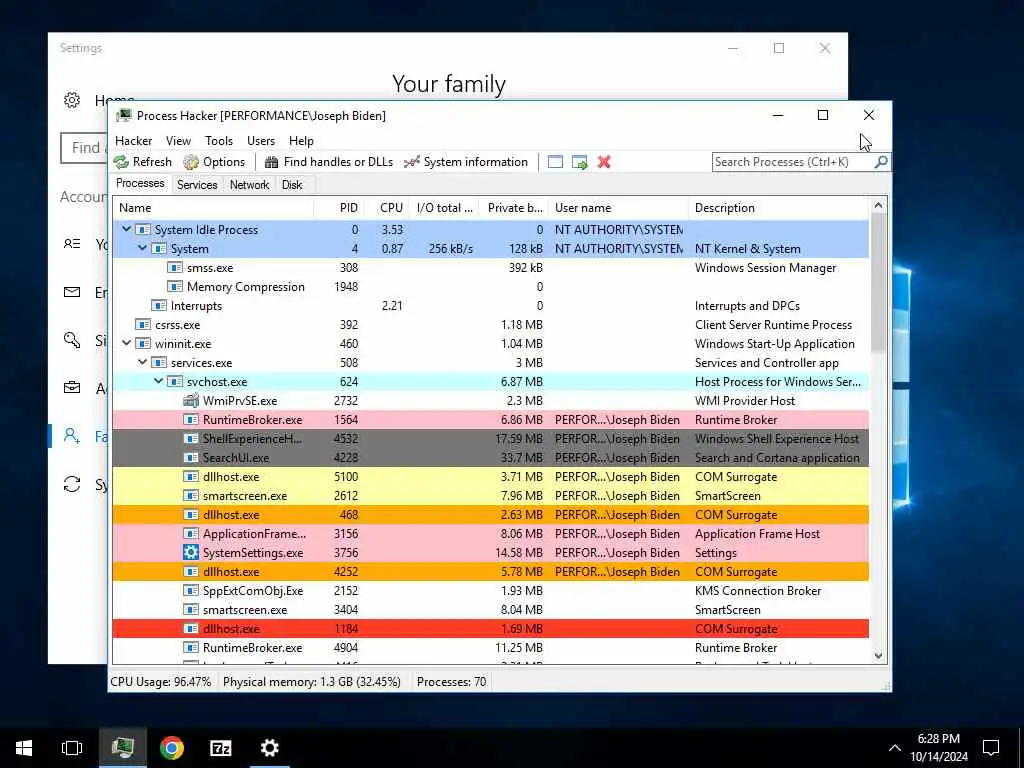Image resolution: width=1024 pixels, height=768 pixels.
Task: Open Options from the toolbar
Action: pyautogui.click(x=214, y=162)
